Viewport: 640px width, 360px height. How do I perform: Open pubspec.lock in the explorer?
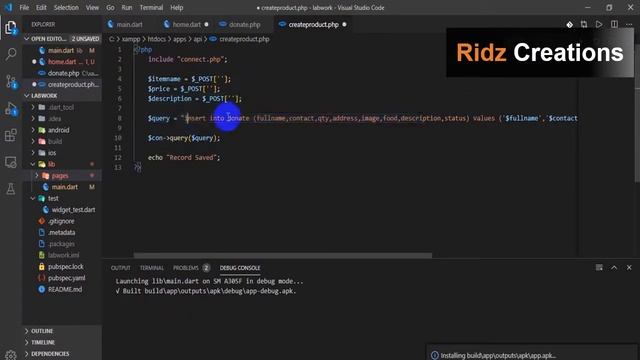tap(62, 267)
